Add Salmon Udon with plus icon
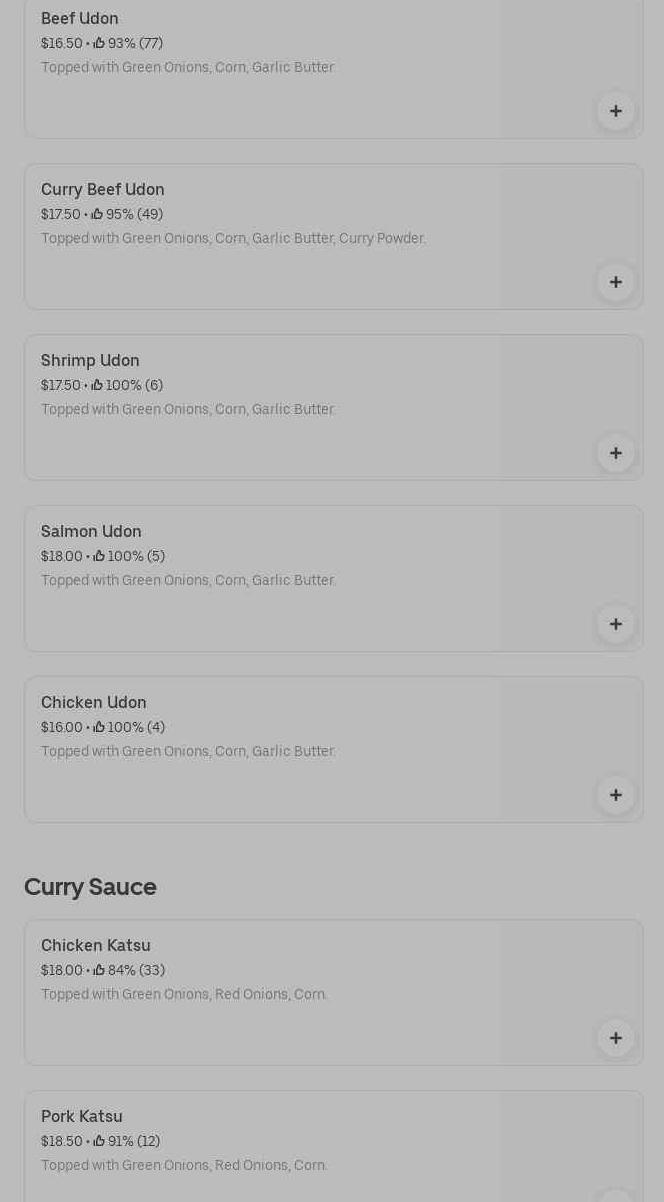The height and width of the screenshot is (1202, 664). click(616, 624)
